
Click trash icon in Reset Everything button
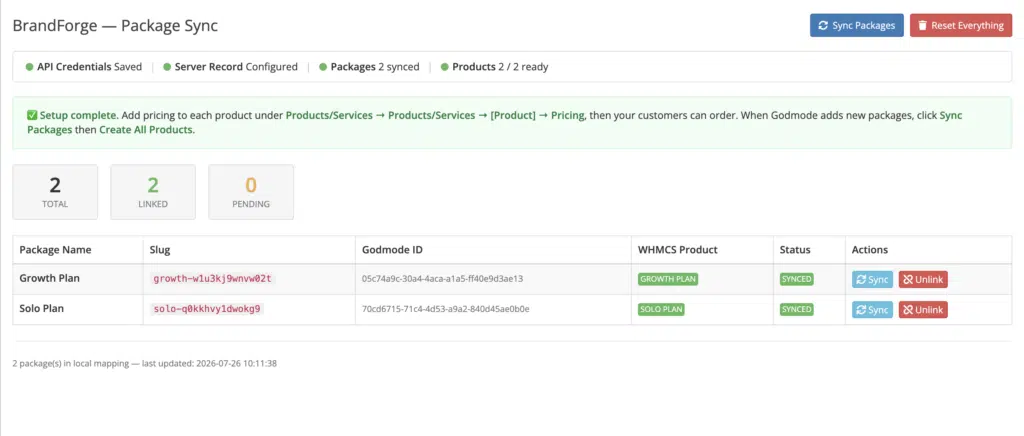pyautogui.click(x=922, y=25)
